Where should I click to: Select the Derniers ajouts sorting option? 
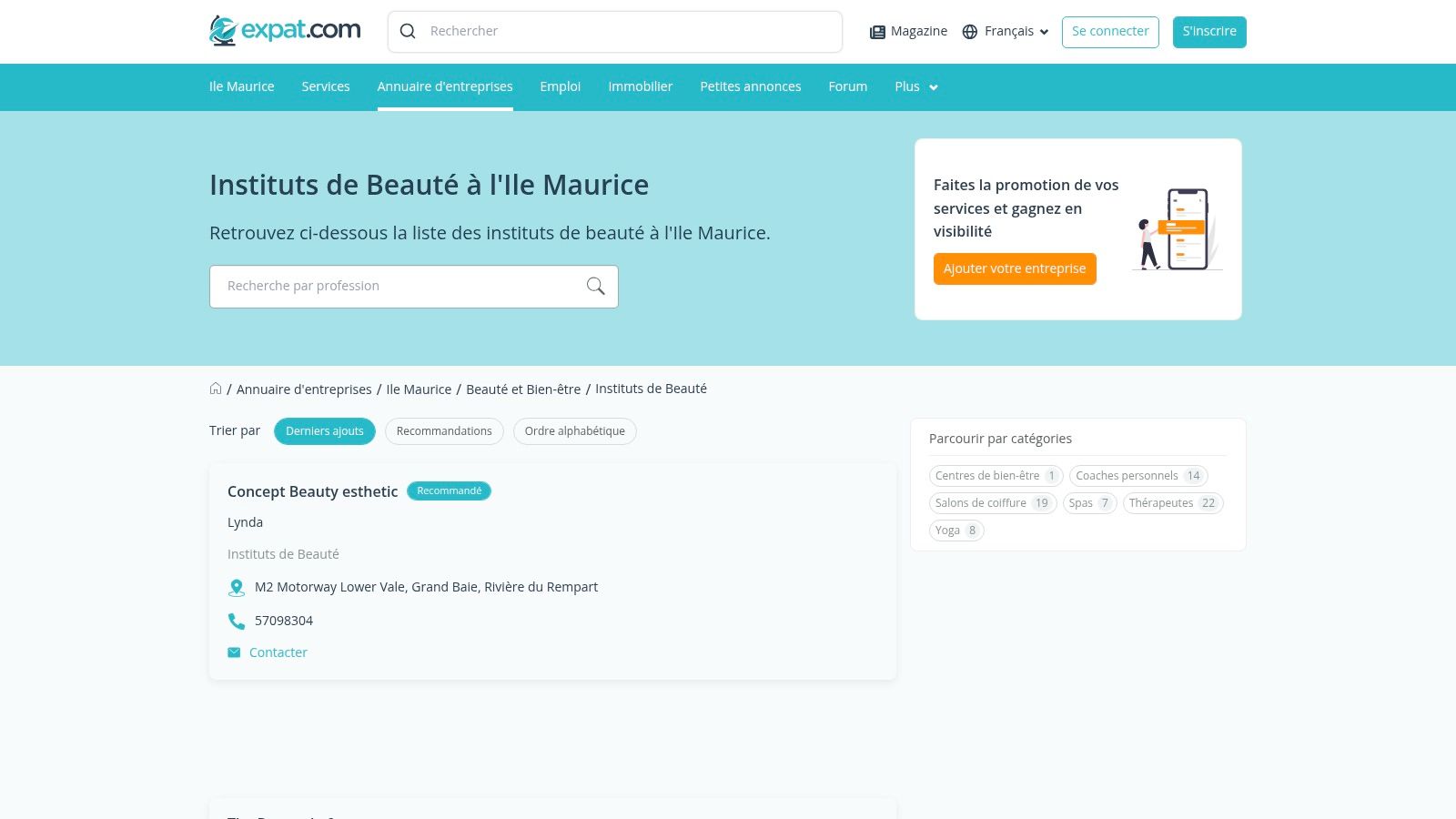(x=324, y=430)
